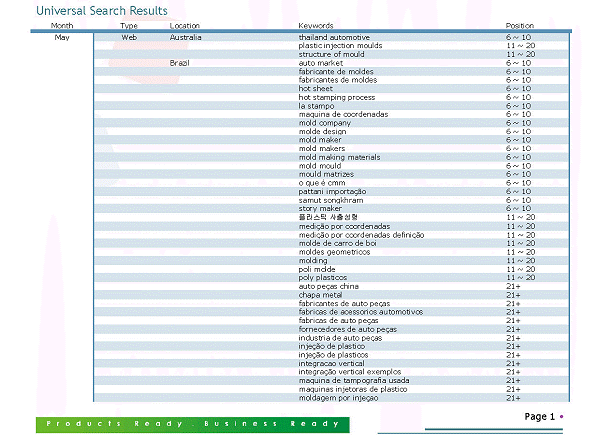Select keyword integração vertical exemplos
Screen dimensions: 600x443
(350, 372)
